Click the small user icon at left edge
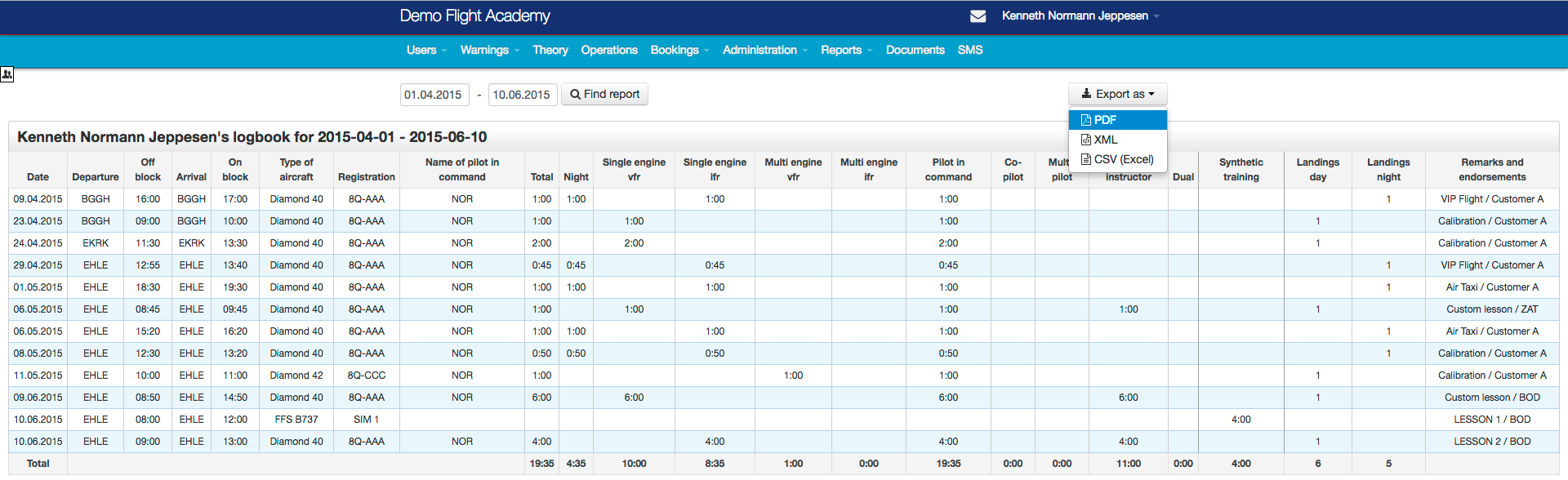 point(7,74)
